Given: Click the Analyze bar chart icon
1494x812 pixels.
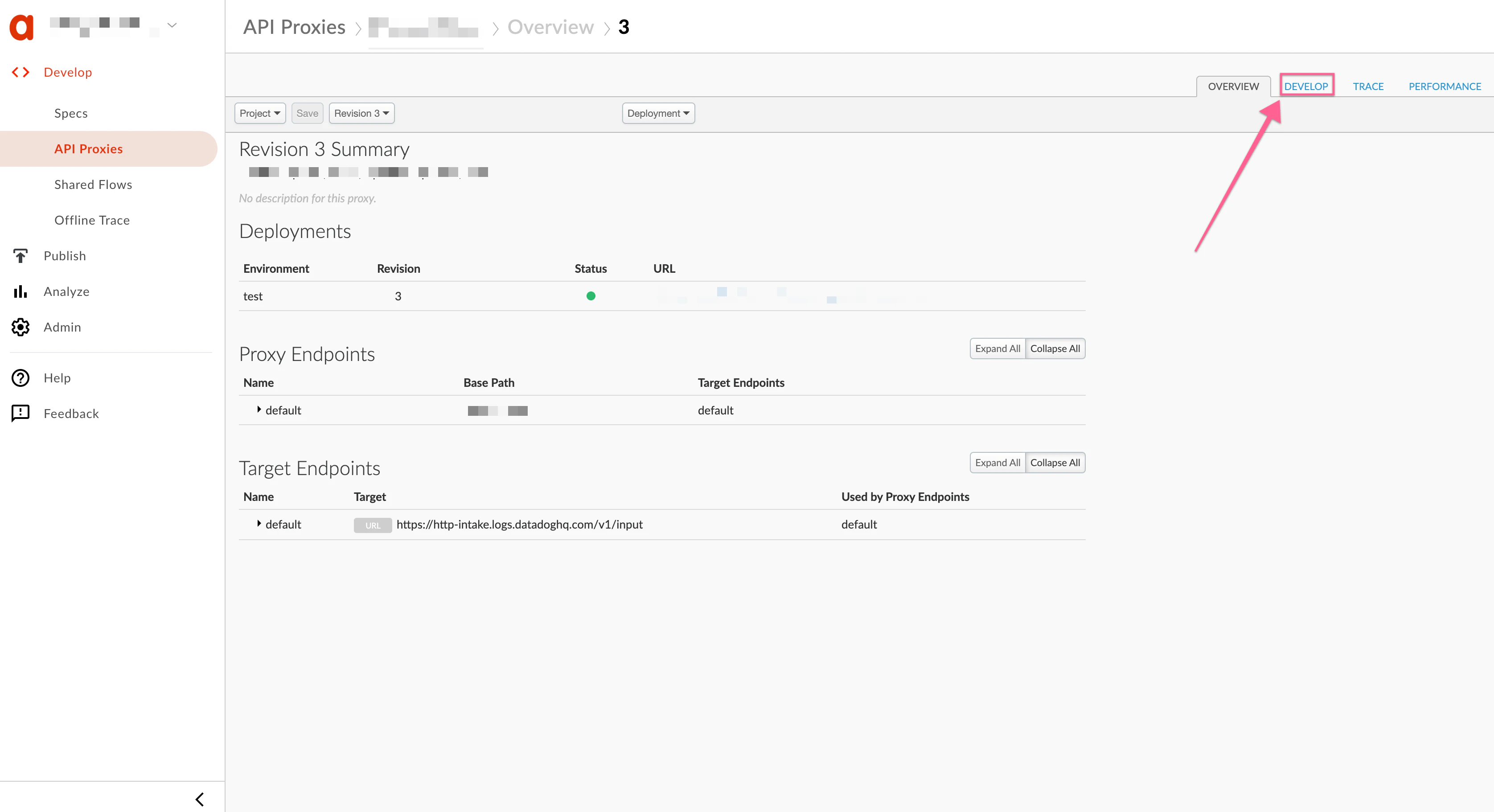Looking at the screenshot, I should point(21,291).
